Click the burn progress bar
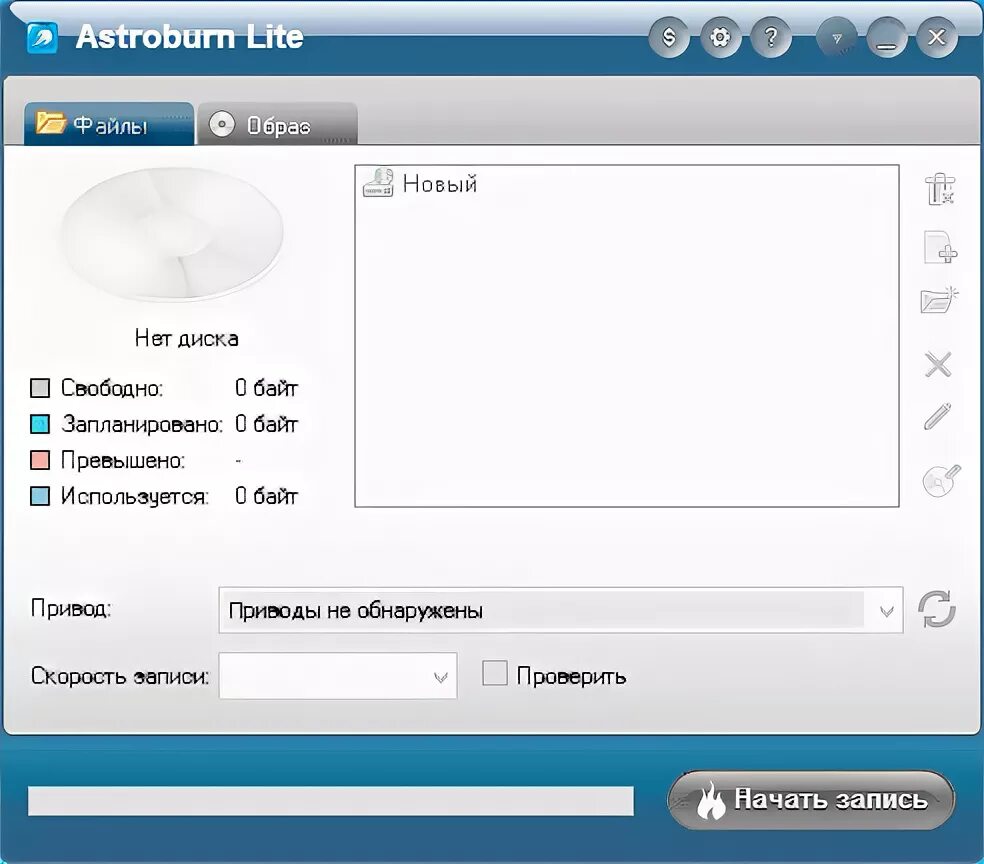Screen dimensions: 984x864 (331, 801)
